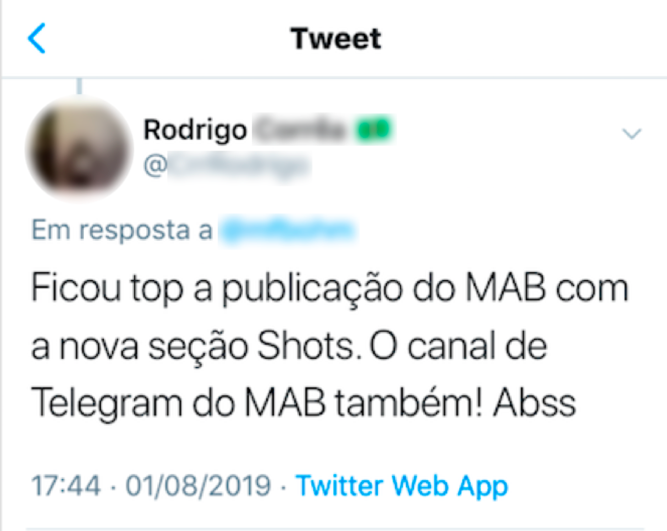
Task: Open the blurred mention after Em resposta a
Action: 288,231
